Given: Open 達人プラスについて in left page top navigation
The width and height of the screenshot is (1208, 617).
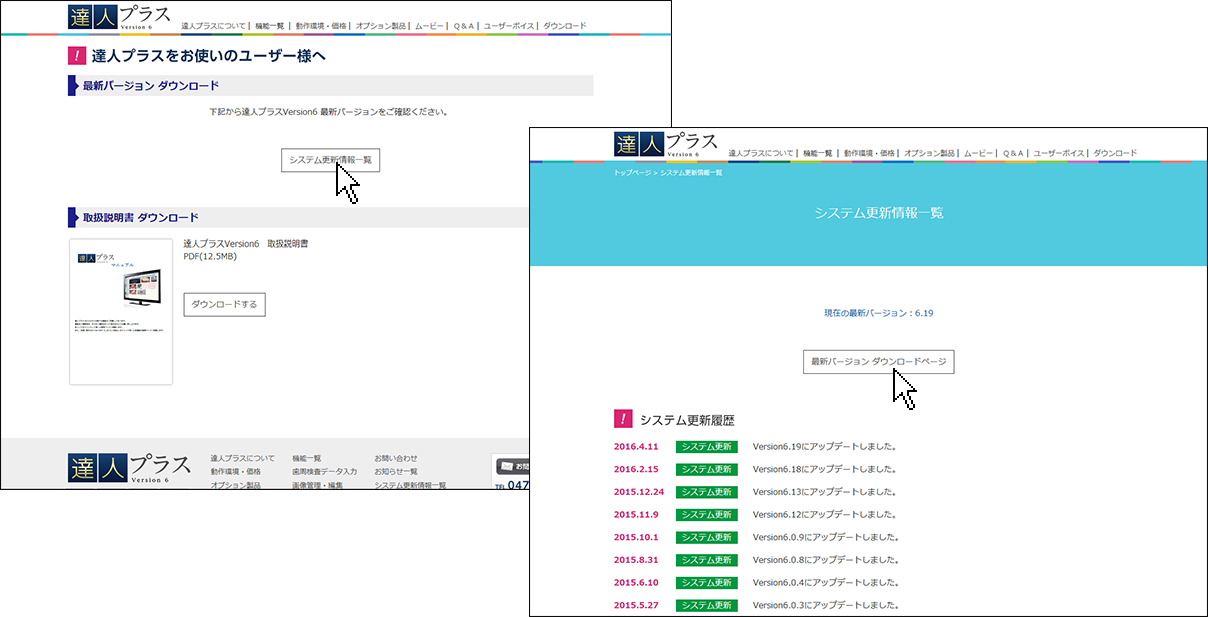Looking at the screenshot, I should pyautogui.click(x=213, y=25).
